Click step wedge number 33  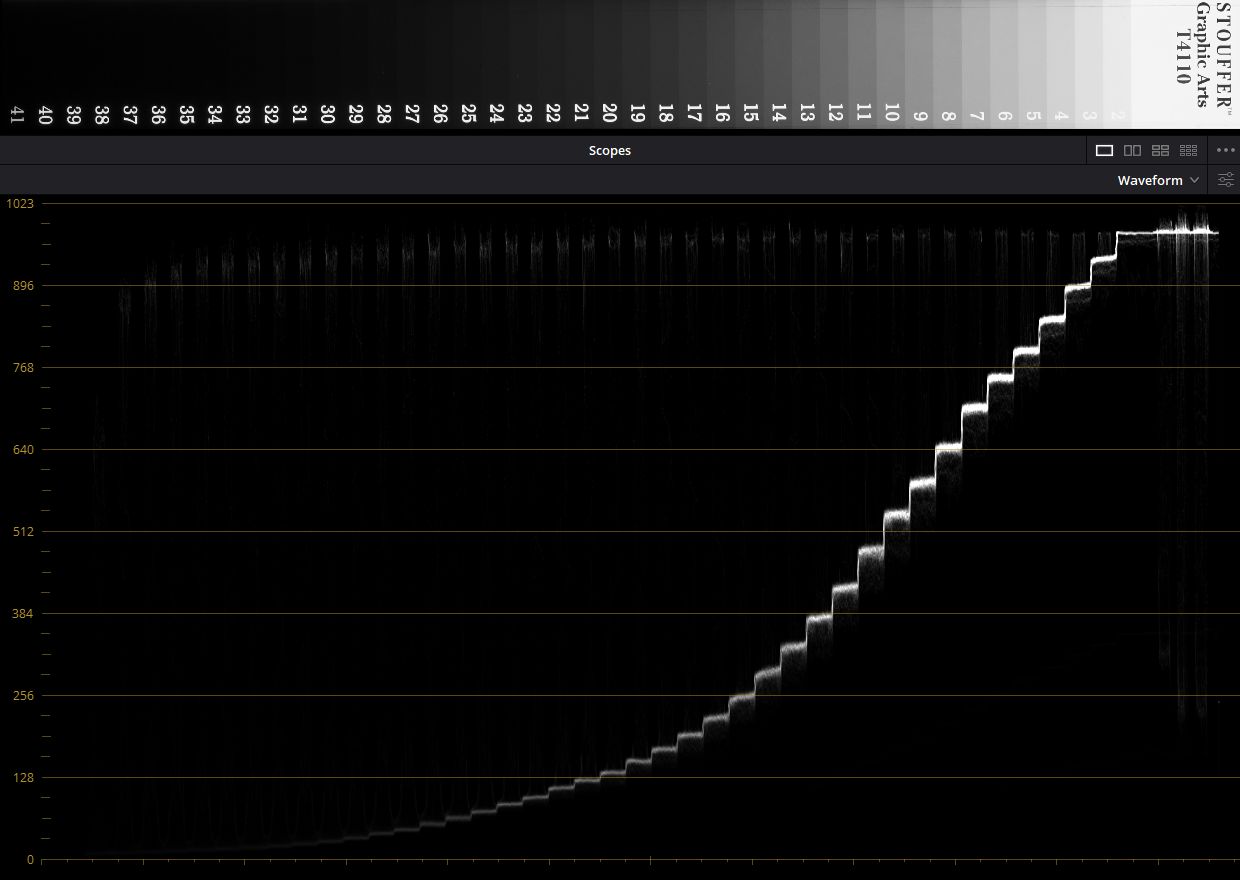pos(242,114)
